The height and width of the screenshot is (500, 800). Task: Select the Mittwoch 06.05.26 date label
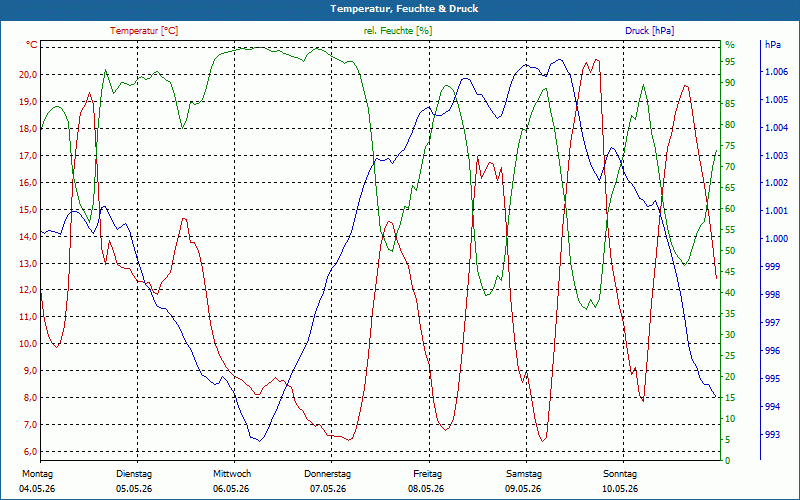tap(232, 481)
